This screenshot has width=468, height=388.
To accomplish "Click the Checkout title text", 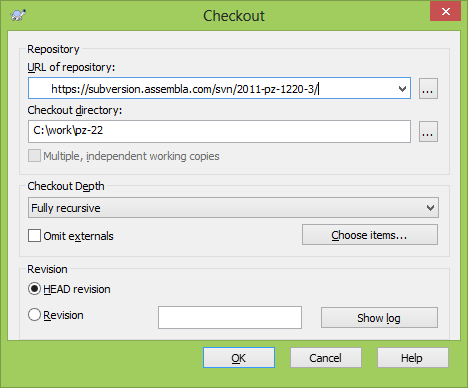I will 234,16.
